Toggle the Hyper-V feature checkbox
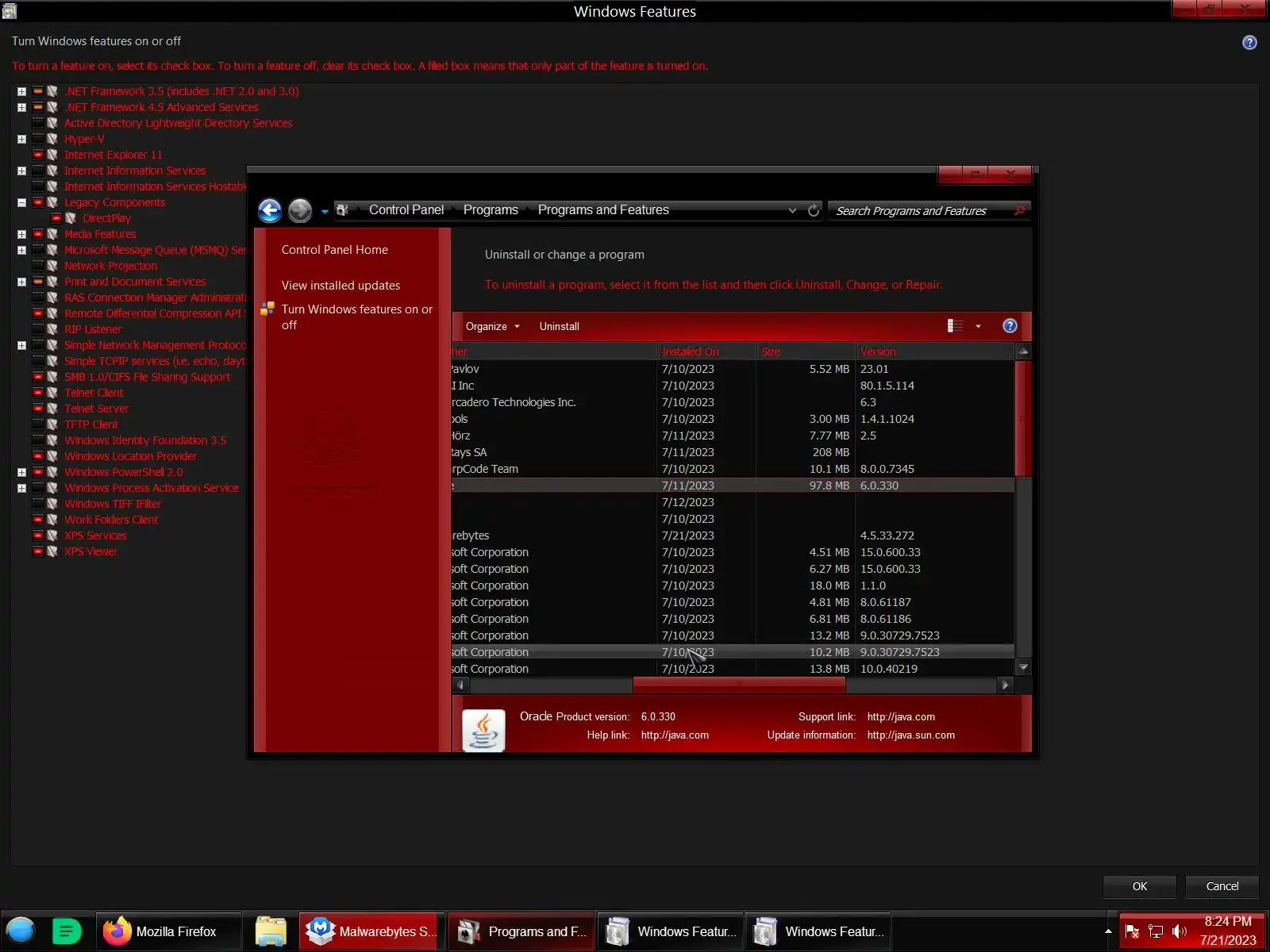Viewport: 1270px width, 952px height. point(37,139)
